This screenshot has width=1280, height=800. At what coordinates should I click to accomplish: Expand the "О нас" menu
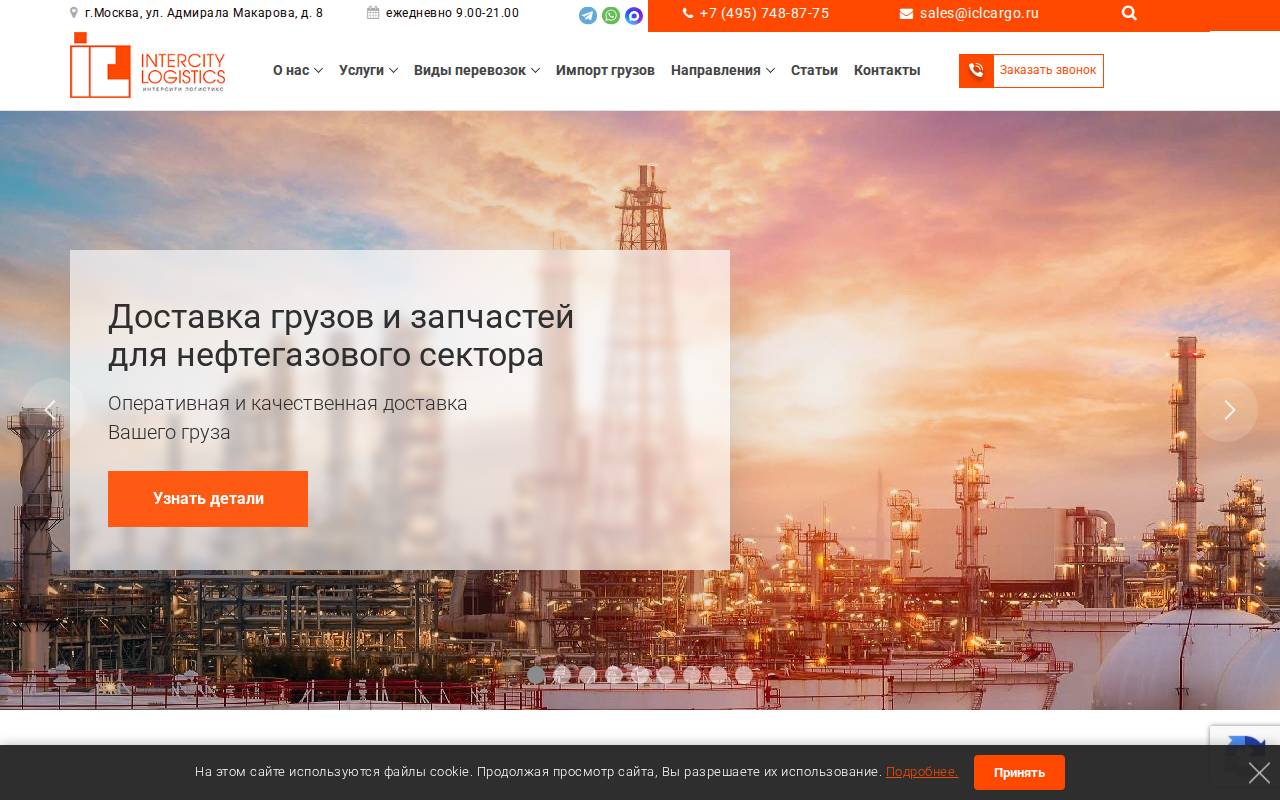click(x=298, y=70)
